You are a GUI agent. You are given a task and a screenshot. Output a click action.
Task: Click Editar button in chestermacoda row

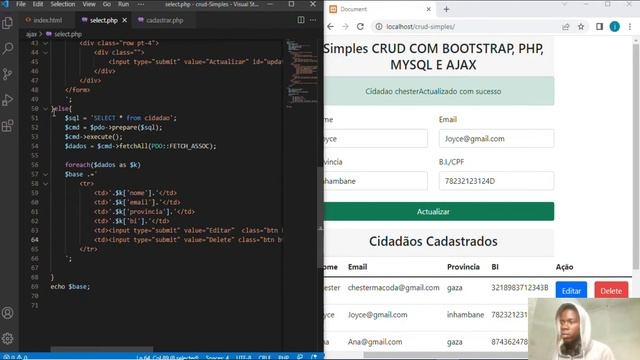571,291
